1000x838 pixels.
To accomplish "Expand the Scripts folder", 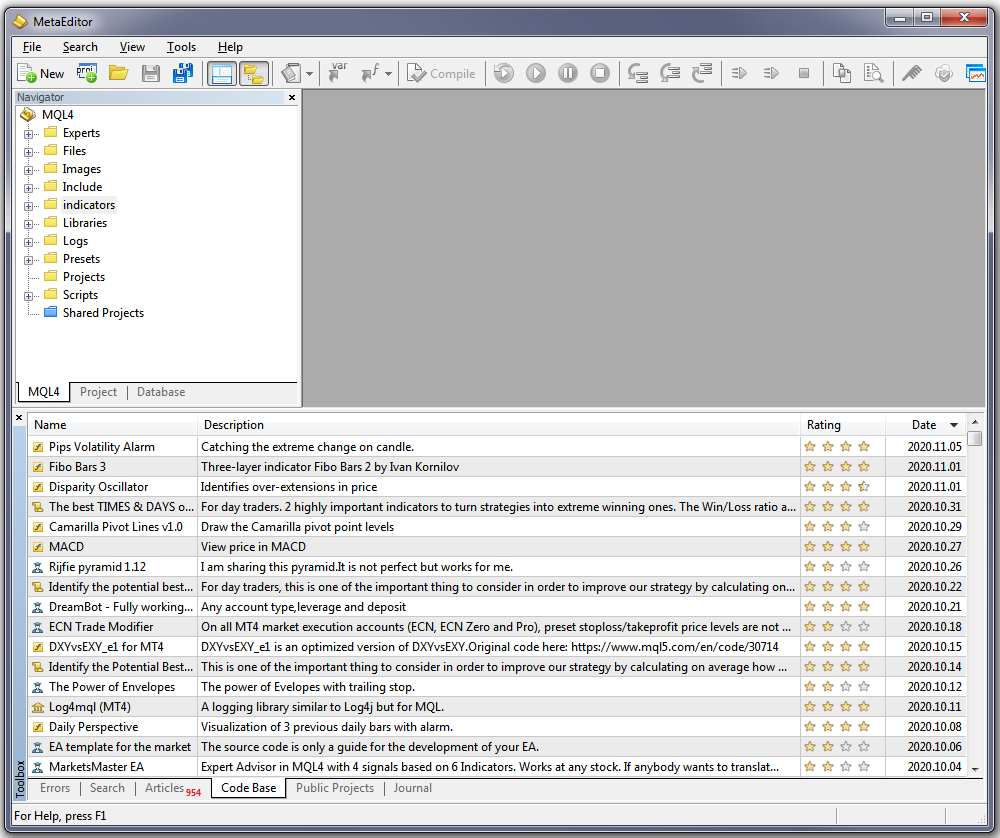I will (x=28, y=296).
